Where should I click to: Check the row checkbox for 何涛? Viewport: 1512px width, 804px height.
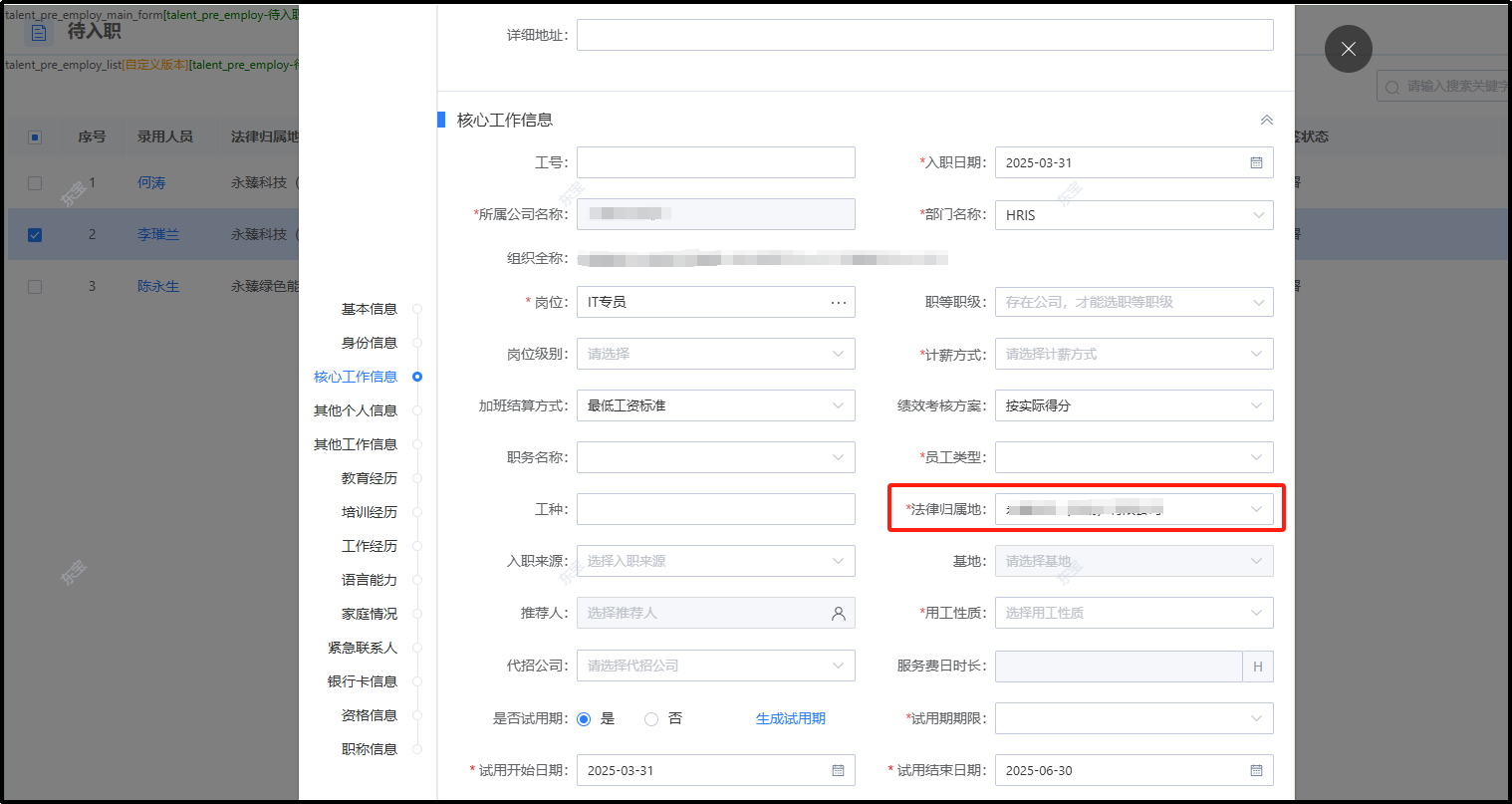click(x=35, y=183)
